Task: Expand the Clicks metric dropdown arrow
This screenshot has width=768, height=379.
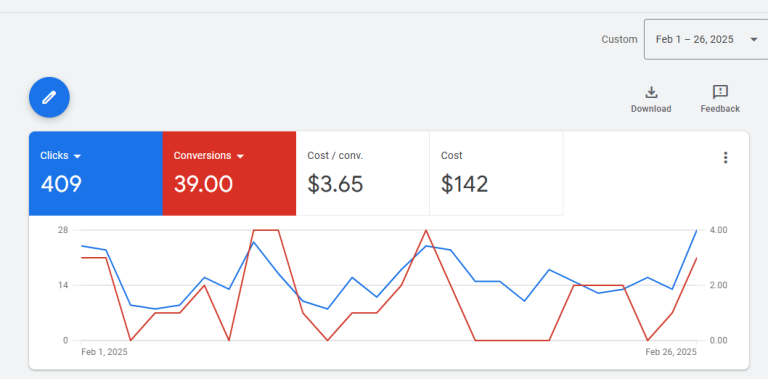Action: pyautogui.click(x=77, y=156)
